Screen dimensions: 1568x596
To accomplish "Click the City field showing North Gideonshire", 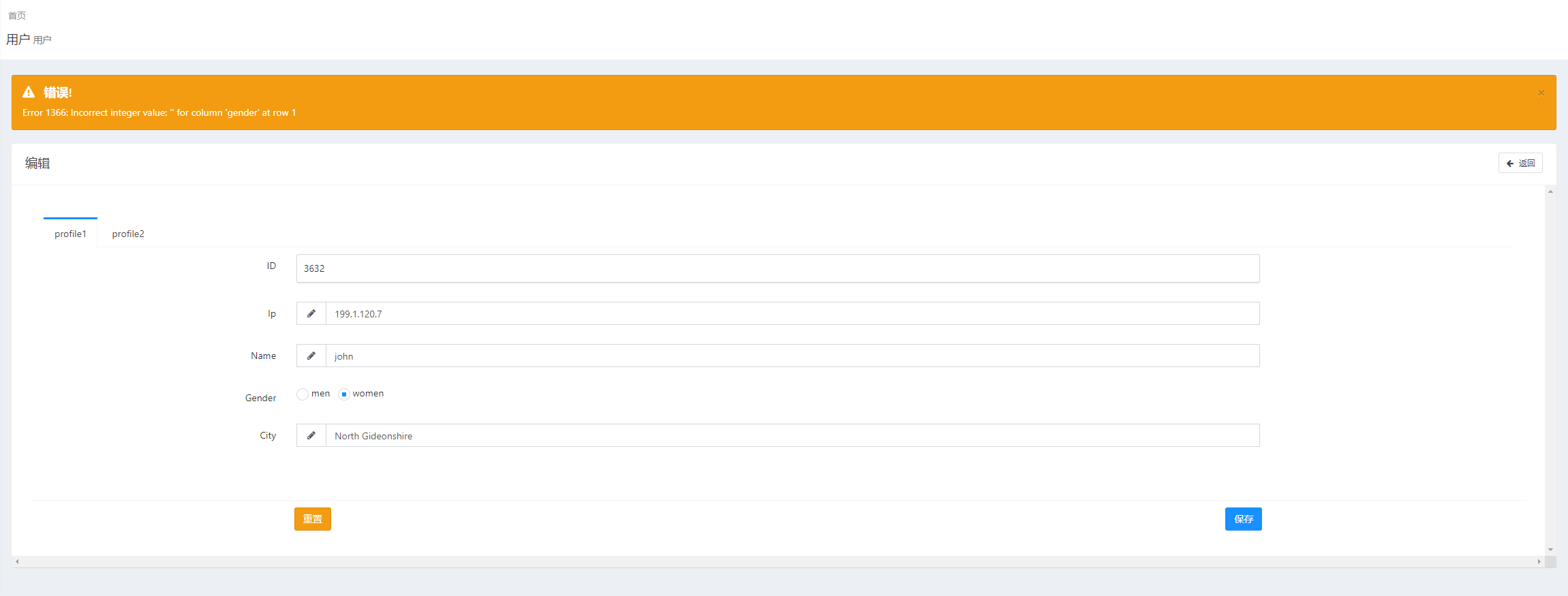I will 790,435.
